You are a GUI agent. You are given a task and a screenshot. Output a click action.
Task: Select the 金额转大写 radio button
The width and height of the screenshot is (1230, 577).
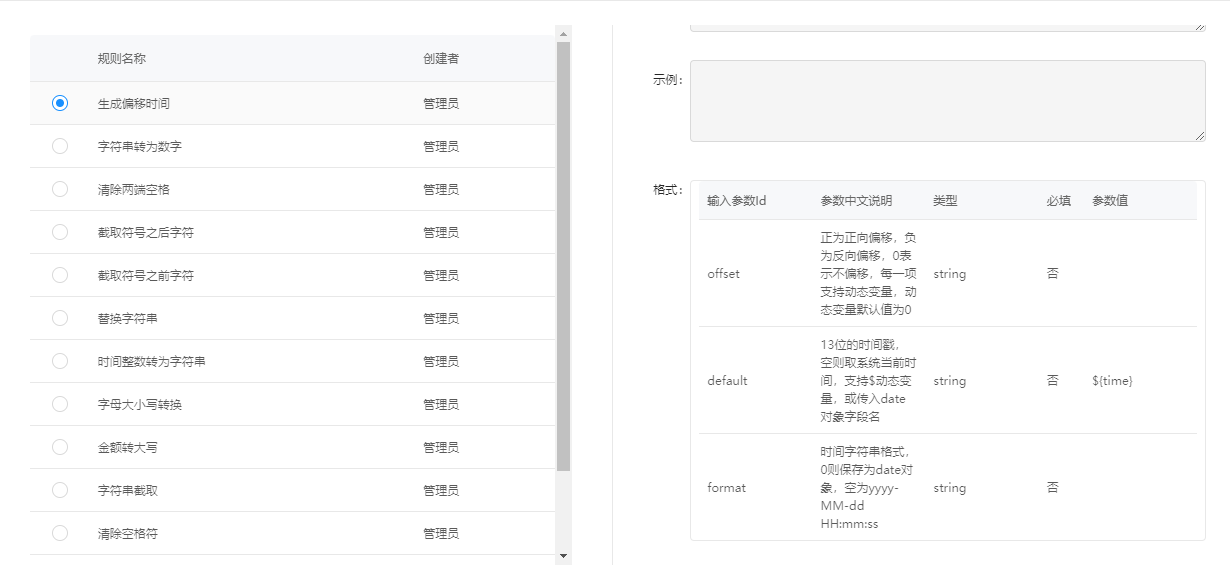click(x=60, y=447)
